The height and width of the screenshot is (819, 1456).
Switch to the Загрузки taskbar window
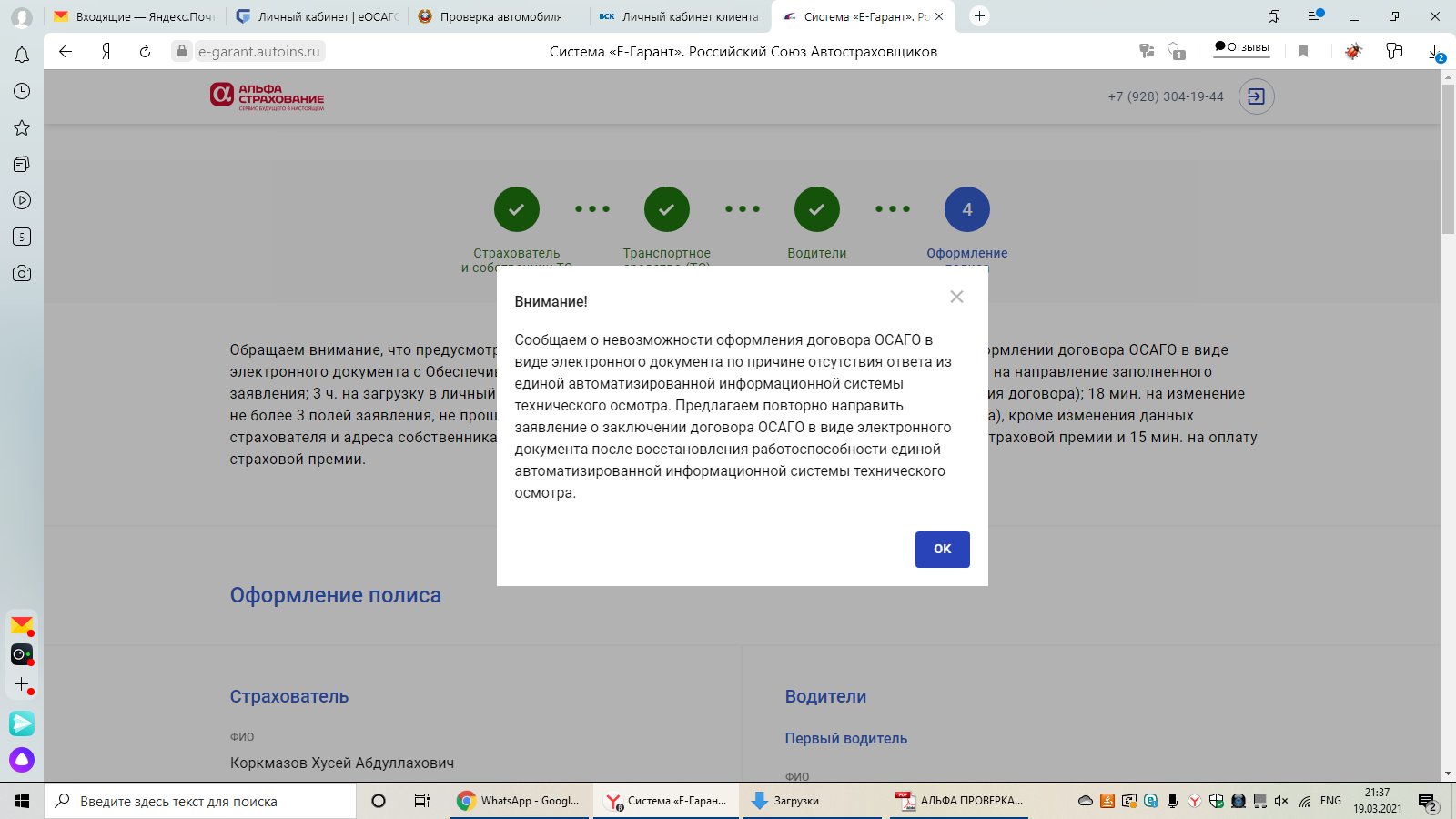[x=812, y=801]
